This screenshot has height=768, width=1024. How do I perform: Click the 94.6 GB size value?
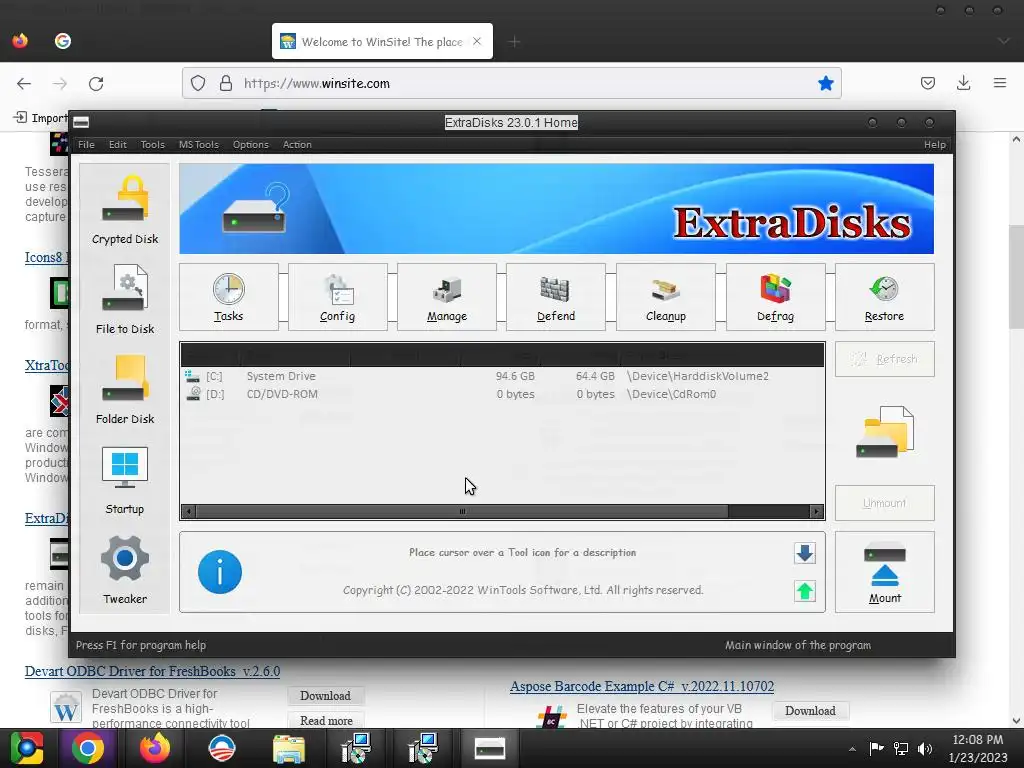tap(515, 376)
